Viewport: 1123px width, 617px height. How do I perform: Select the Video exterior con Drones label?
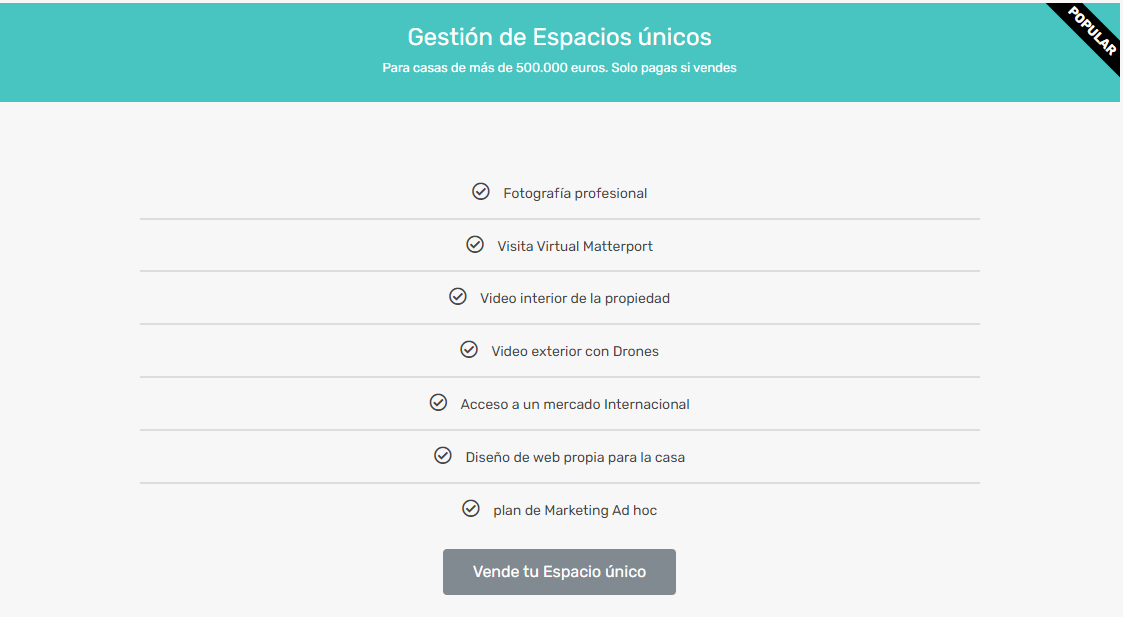pos(575,351)
